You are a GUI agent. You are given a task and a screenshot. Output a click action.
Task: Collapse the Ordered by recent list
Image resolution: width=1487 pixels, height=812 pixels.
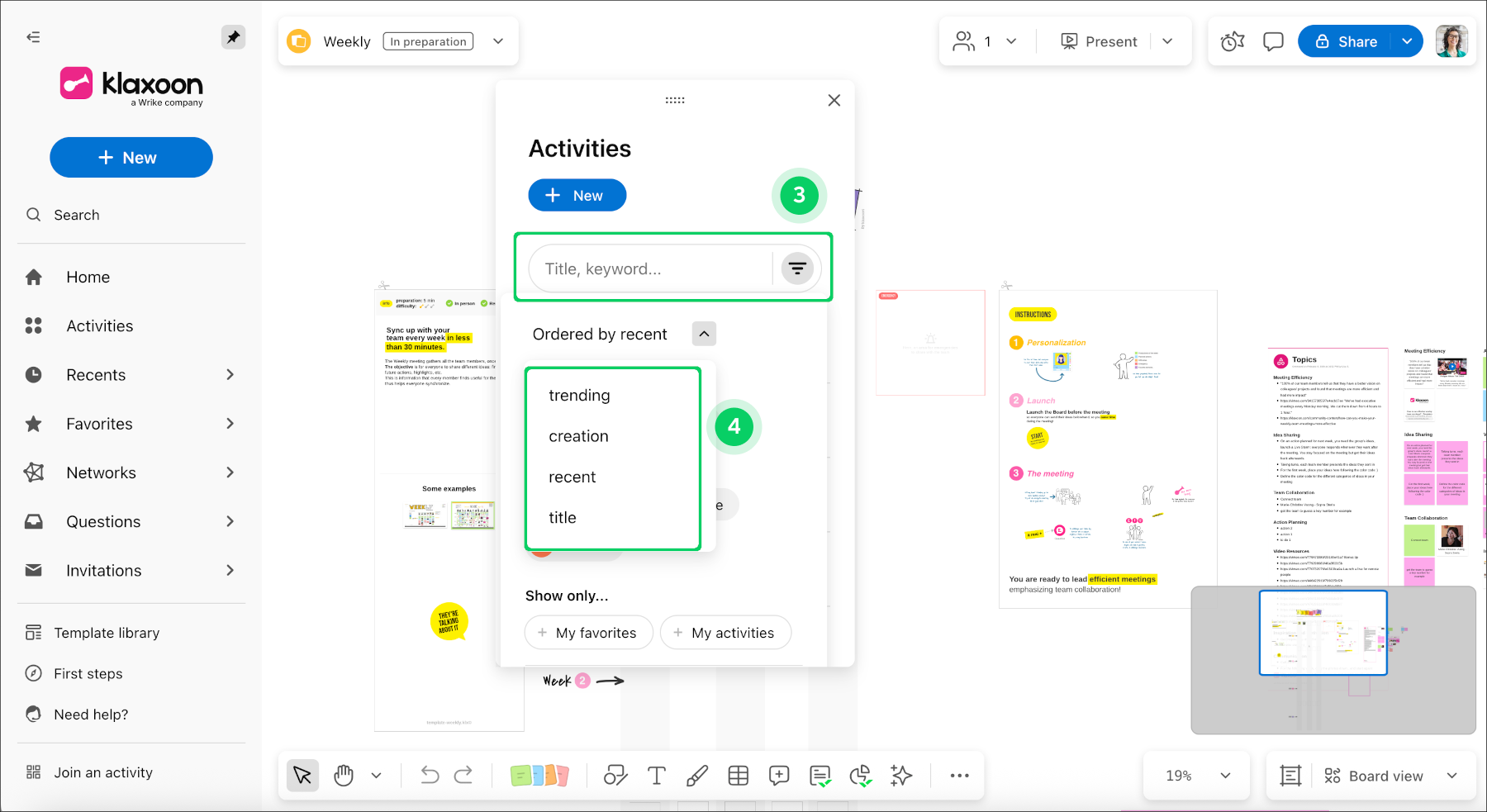coord(704,334)
